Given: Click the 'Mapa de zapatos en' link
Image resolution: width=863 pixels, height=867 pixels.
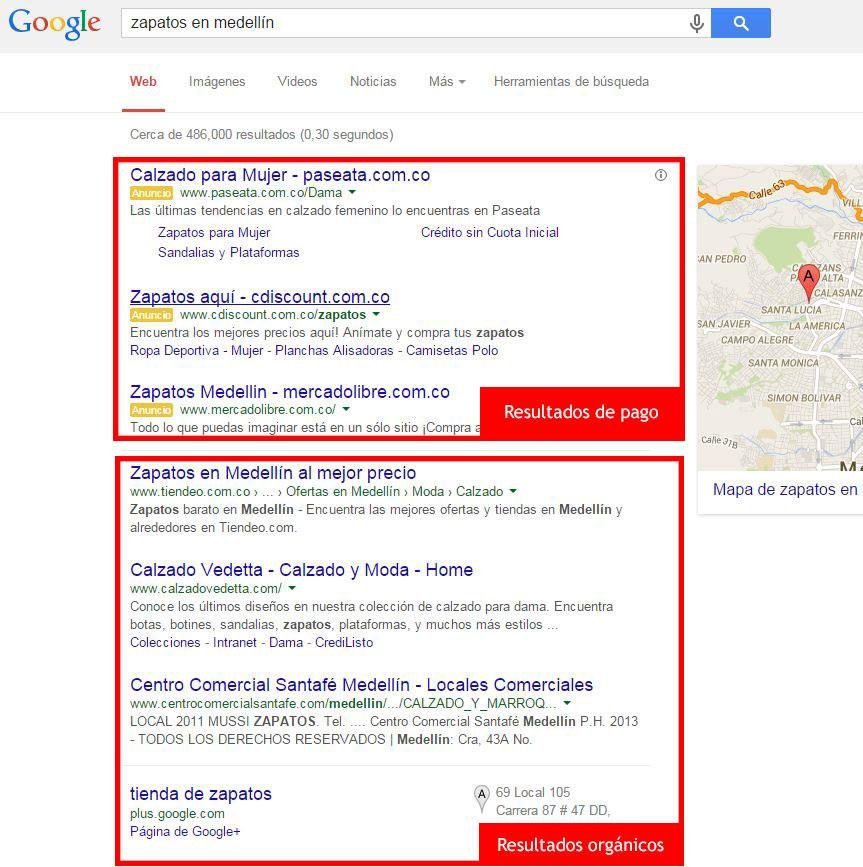Looking at the screenshot, I should [785, 489].
